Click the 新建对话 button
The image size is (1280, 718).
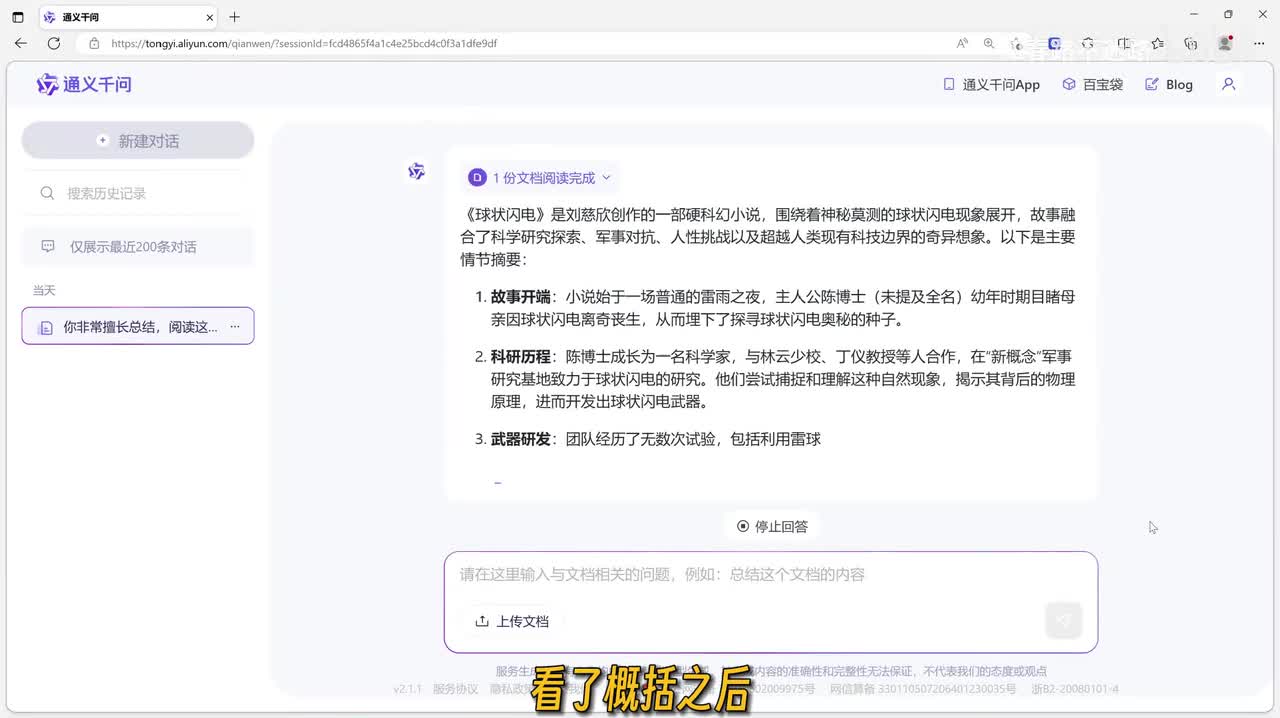click(x=138, y=141)
